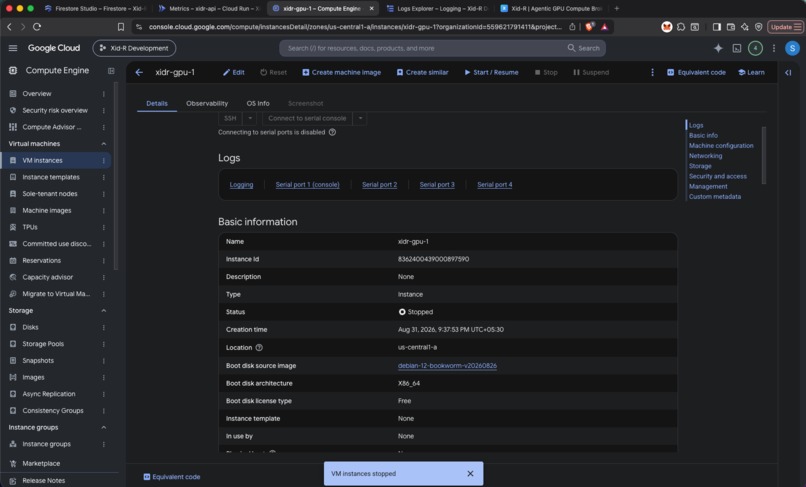806x487 pixels.
Task: Collapse the Virtual machines section
Action: (x=103, y=143)
